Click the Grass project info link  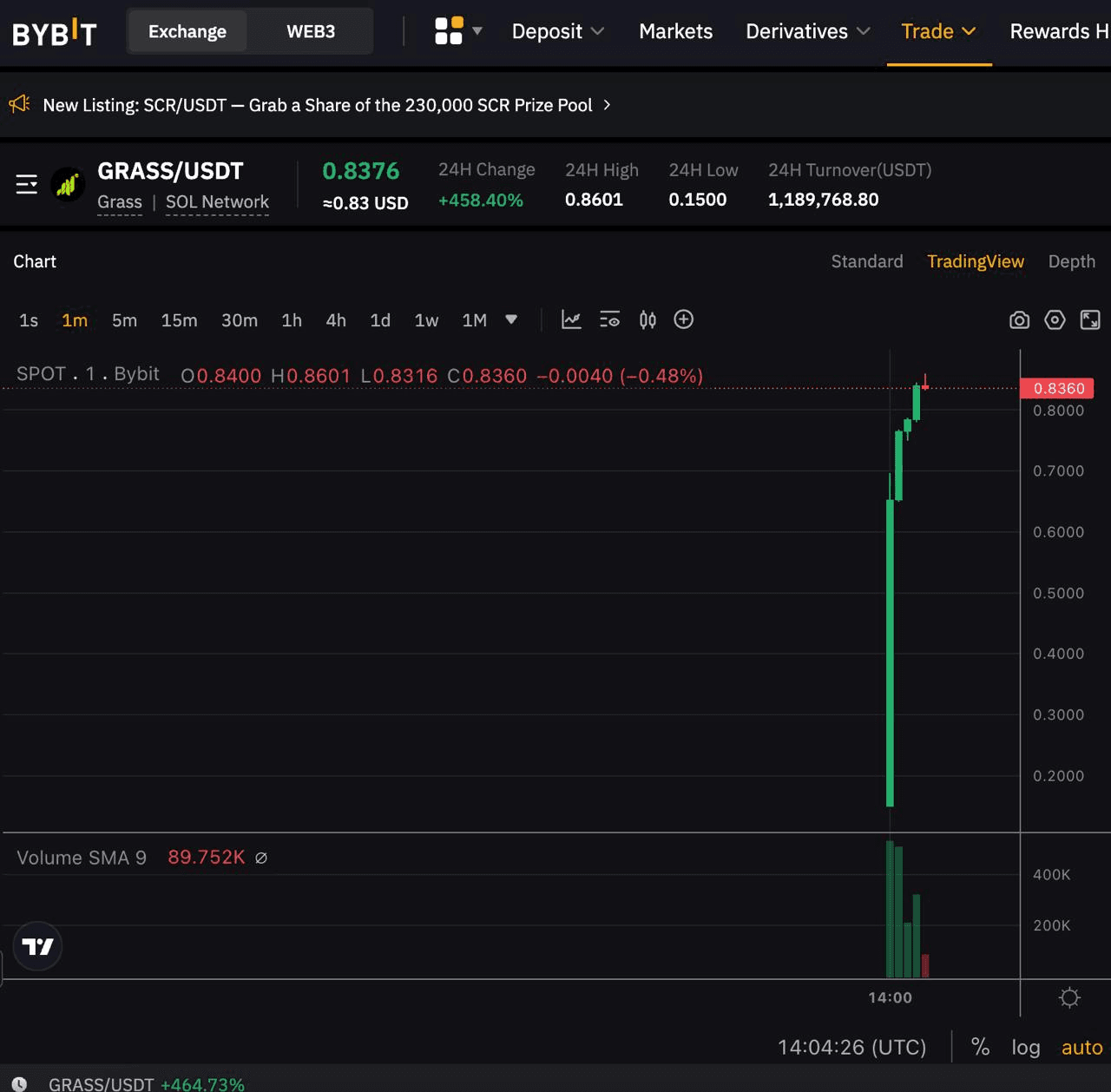tap(120, 202)
